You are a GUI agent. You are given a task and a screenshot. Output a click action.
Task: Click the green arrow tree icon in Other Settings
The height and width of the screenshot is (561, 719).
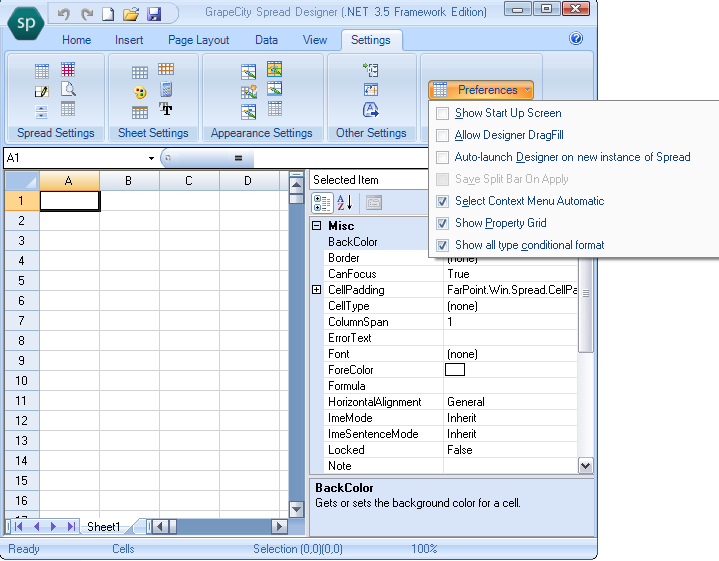coord(371,70)
